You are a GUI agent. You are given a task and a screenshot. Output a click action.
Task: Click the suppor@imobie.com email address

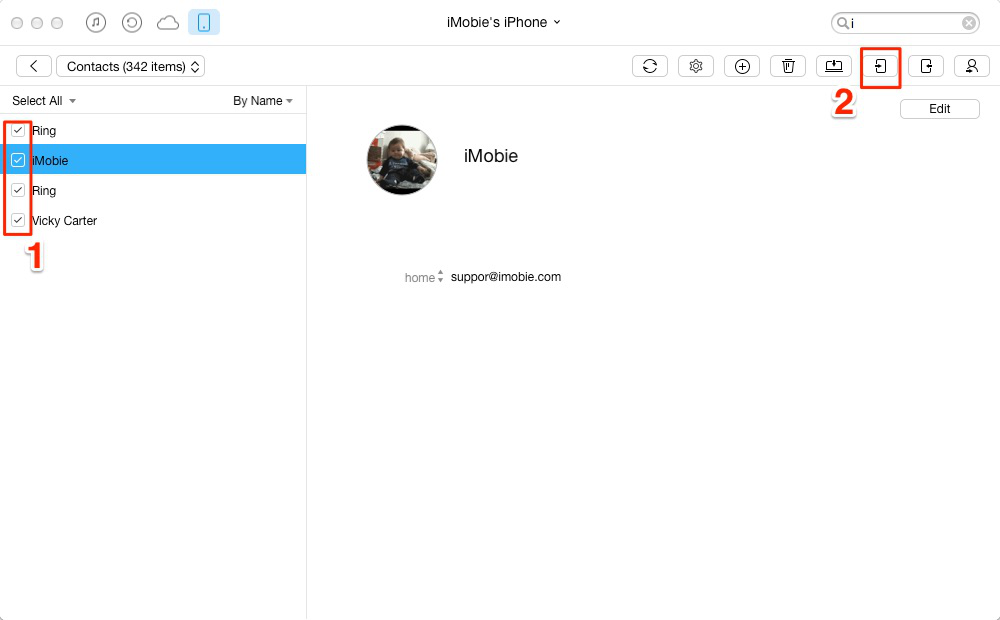(506, 277)
